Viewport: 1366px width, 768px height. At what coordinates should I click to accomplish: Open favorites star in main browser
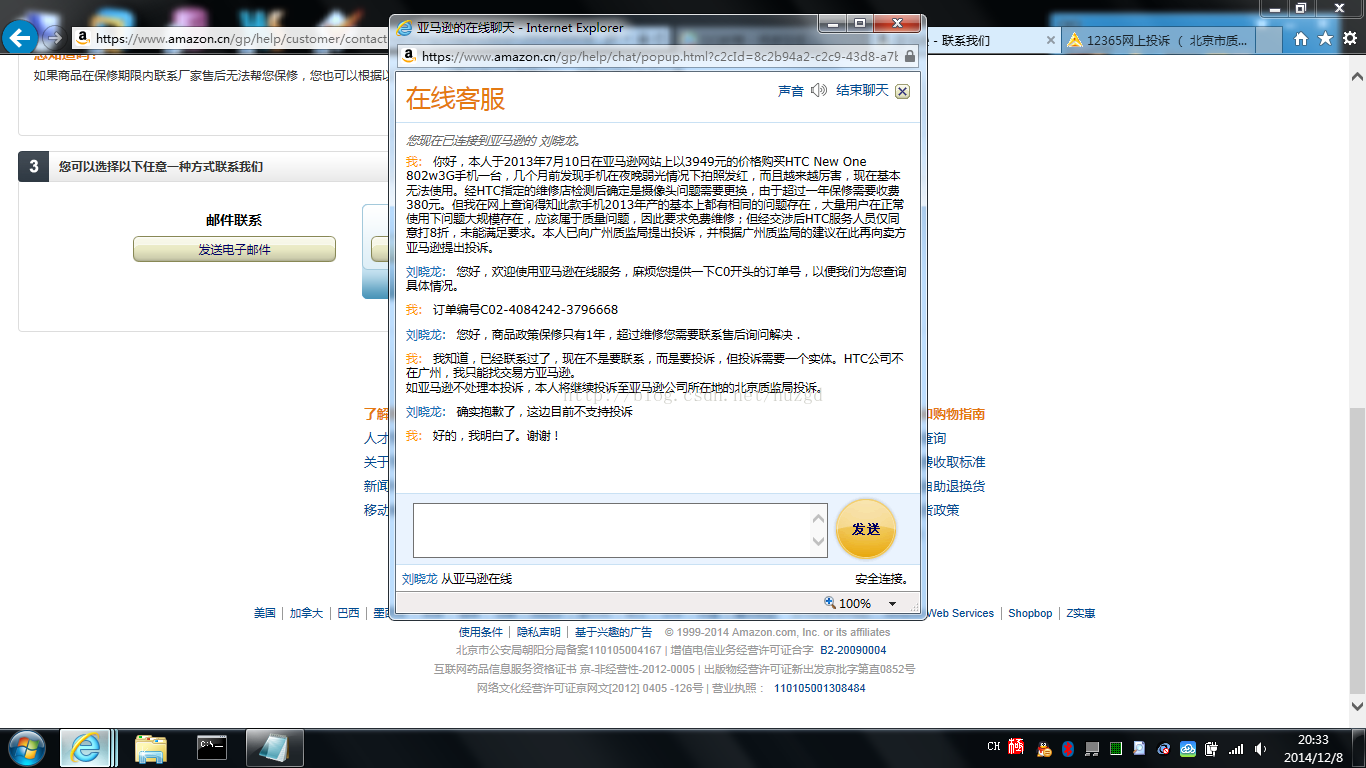pos(1325,39)
